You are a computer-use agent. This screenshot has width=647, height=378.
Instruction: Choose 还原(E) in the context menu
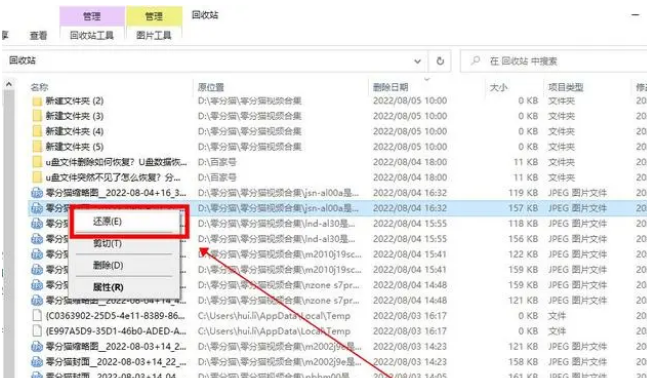coord(107,222)
